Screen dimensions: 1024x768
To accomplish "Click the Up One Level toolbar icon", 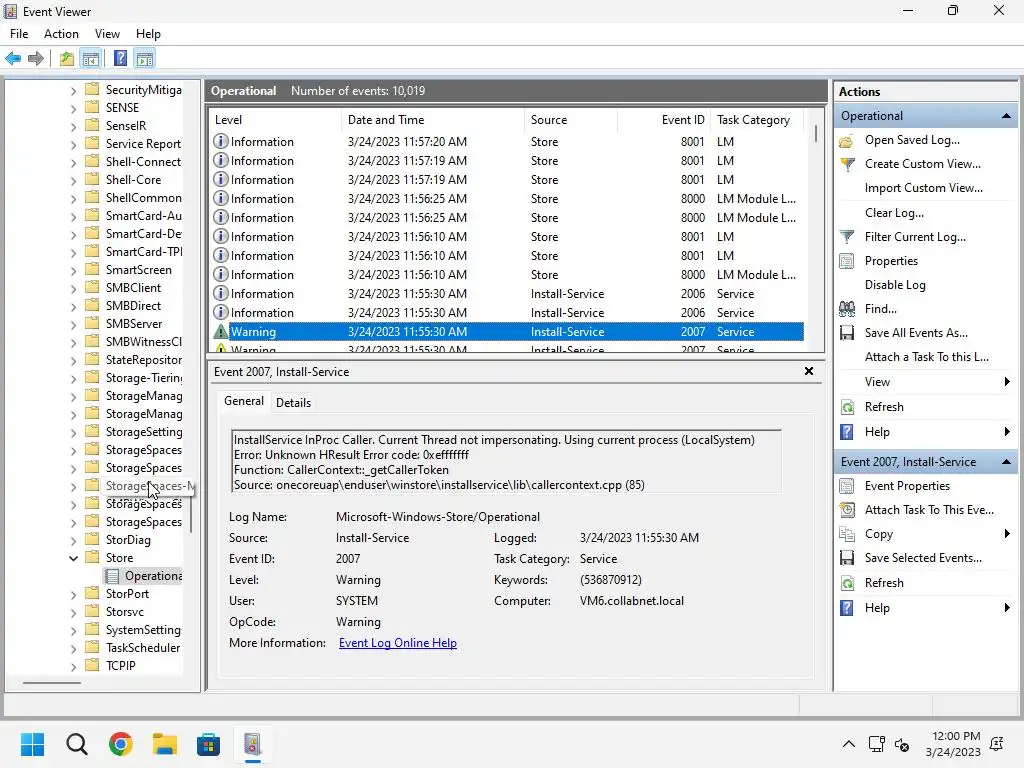I will coord(67,59).
